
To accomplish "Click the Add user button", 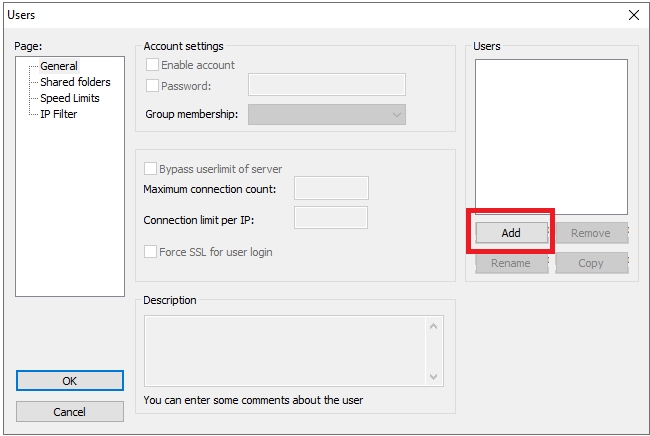I will [511, 233].
